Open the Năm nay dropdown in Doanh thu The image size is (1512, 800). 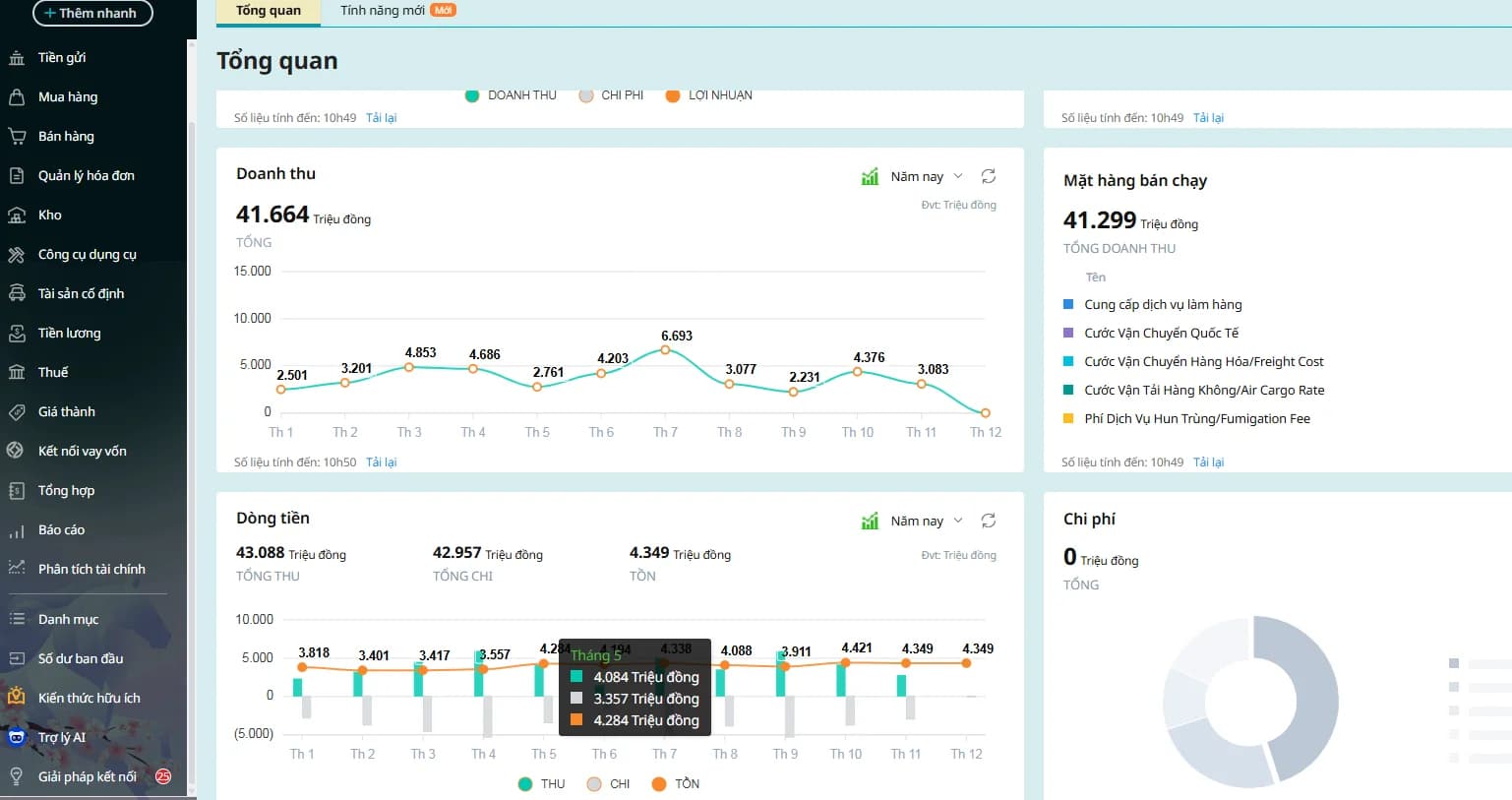[927, 177]
